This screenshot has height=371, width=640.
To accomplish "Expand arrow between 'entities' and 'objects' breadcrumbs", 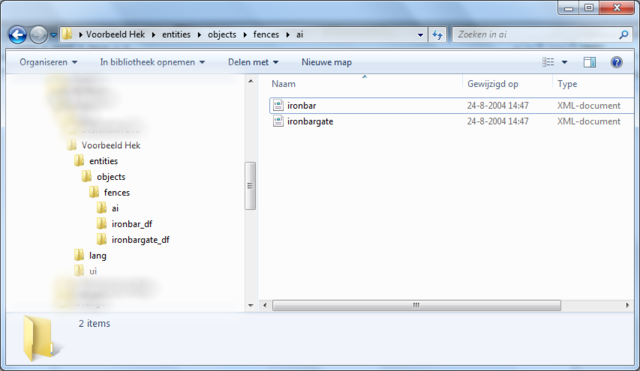I will click(199, 35).
